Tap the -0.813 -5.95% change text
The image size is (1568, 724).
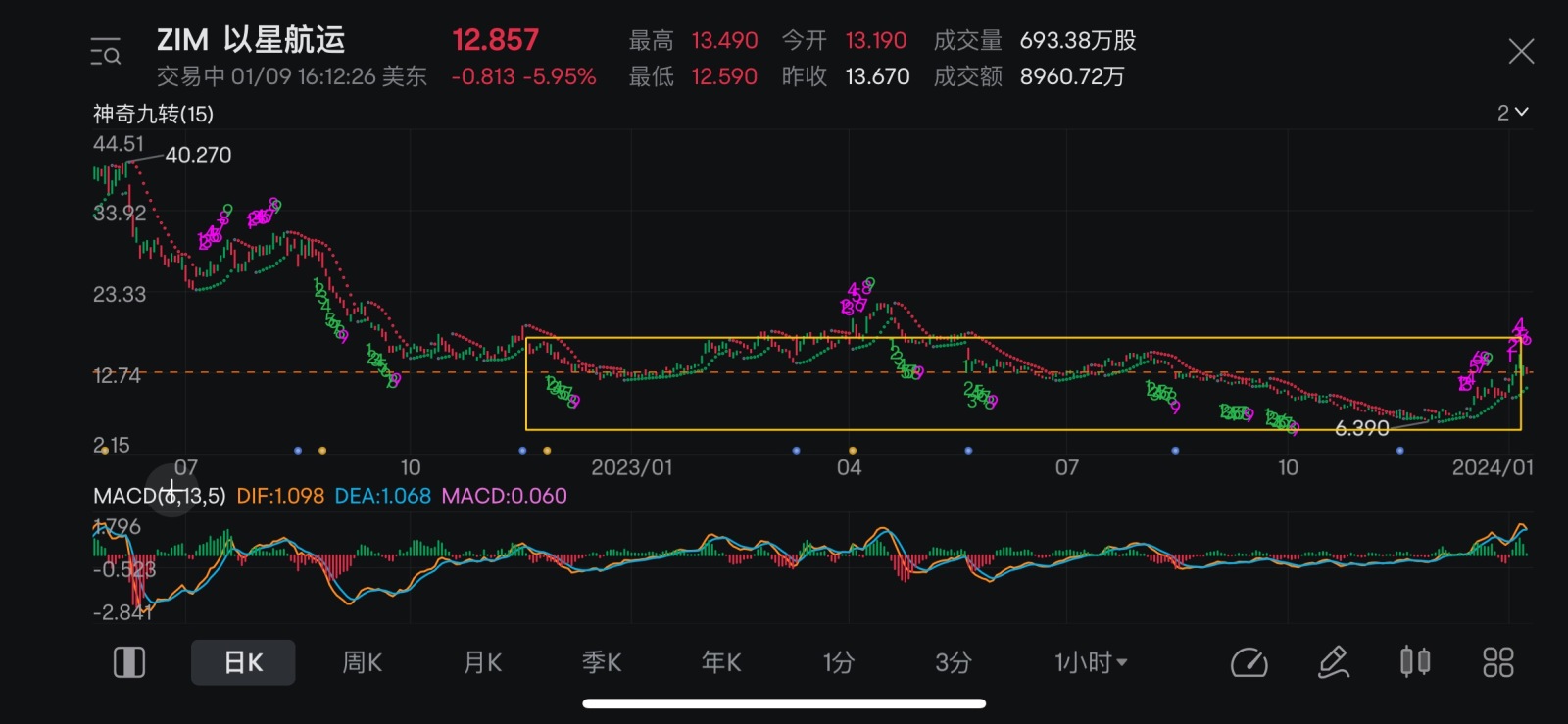(x=523, y=76)
